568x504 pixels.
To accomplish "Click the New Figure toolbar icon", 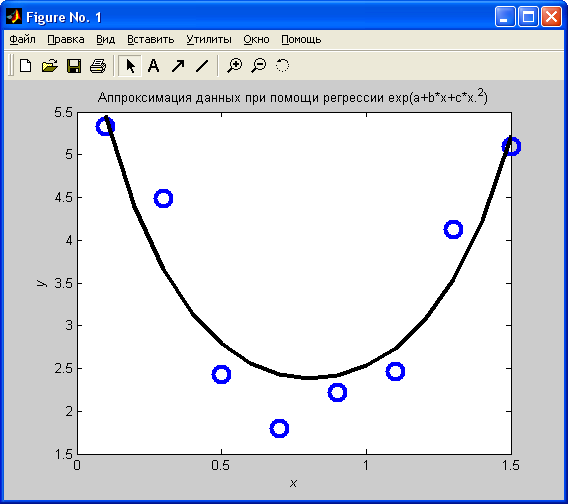I will tap(25, 66).
